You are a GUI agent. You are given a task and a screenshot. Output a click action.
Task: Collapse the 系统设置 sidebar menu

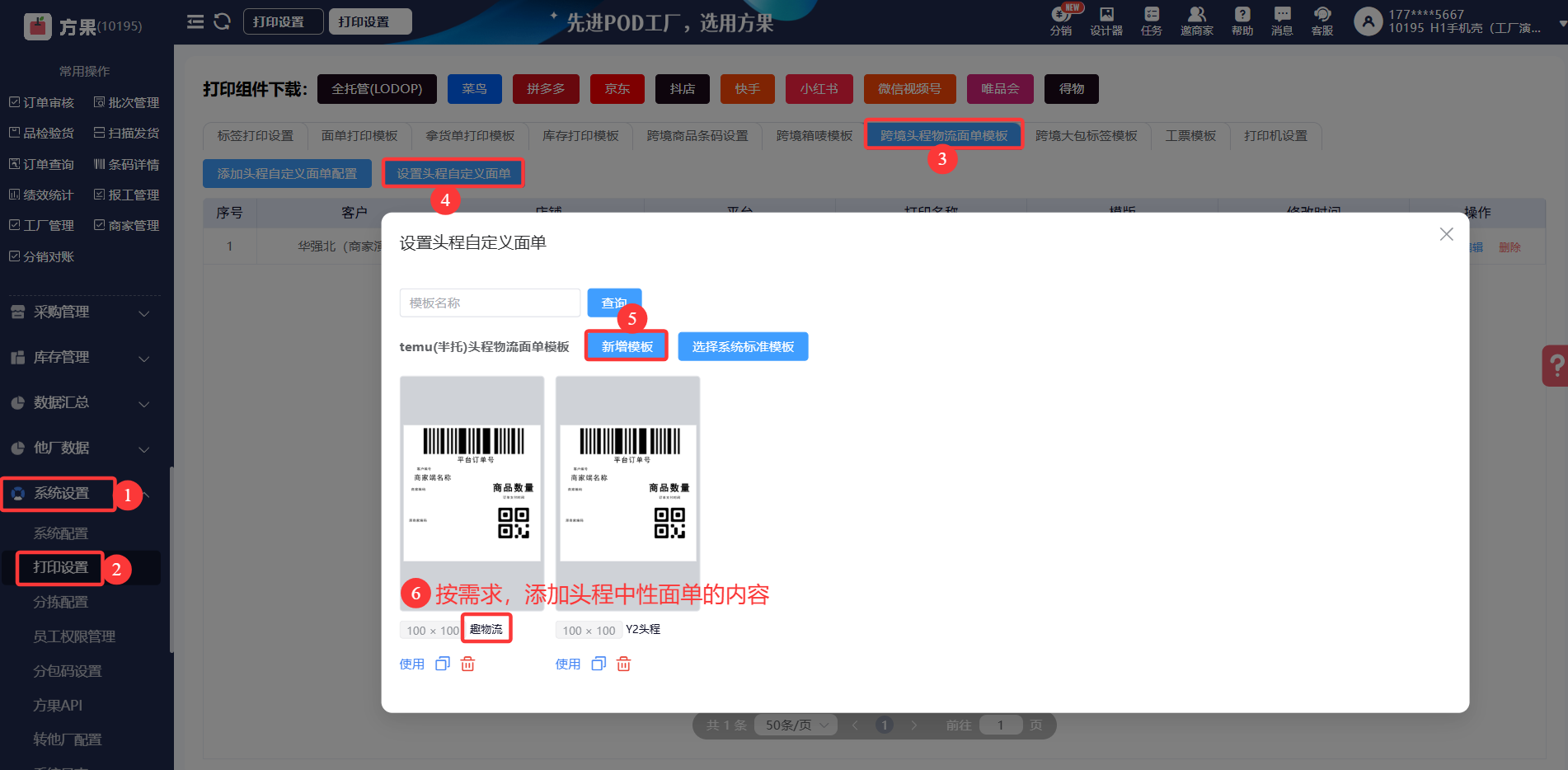point(81,494)
